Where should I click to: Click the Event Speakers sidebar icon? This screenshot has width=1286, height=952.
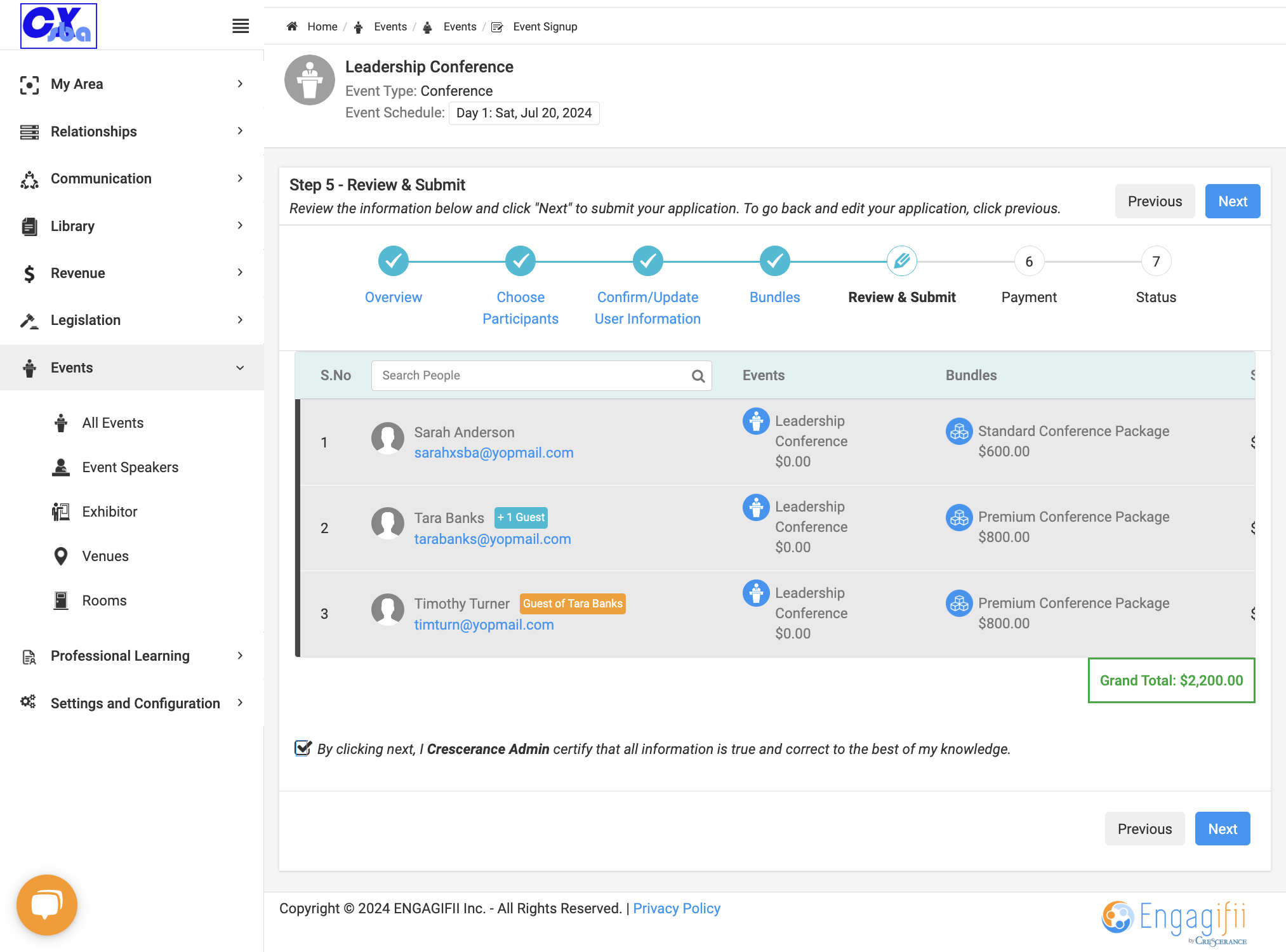pos(61,467)
